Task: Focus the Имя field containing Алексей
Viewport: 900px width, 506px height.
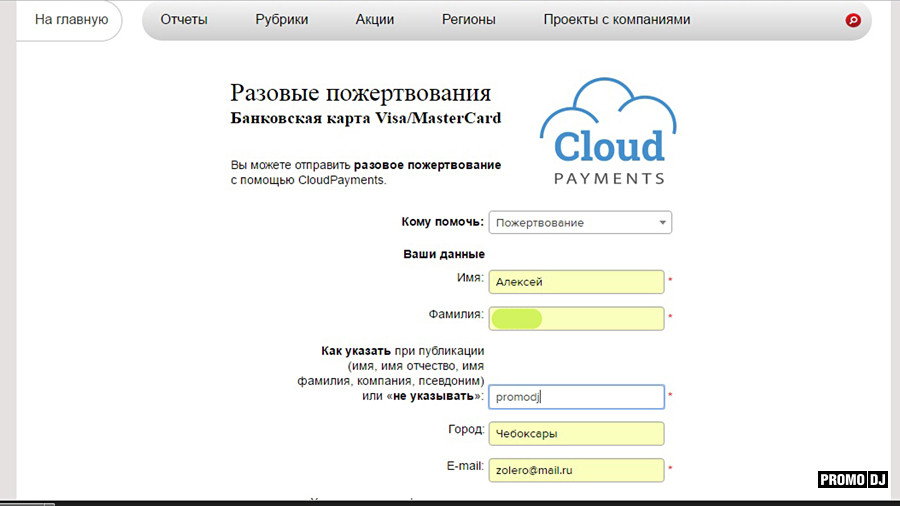Action: click(576, 282)
